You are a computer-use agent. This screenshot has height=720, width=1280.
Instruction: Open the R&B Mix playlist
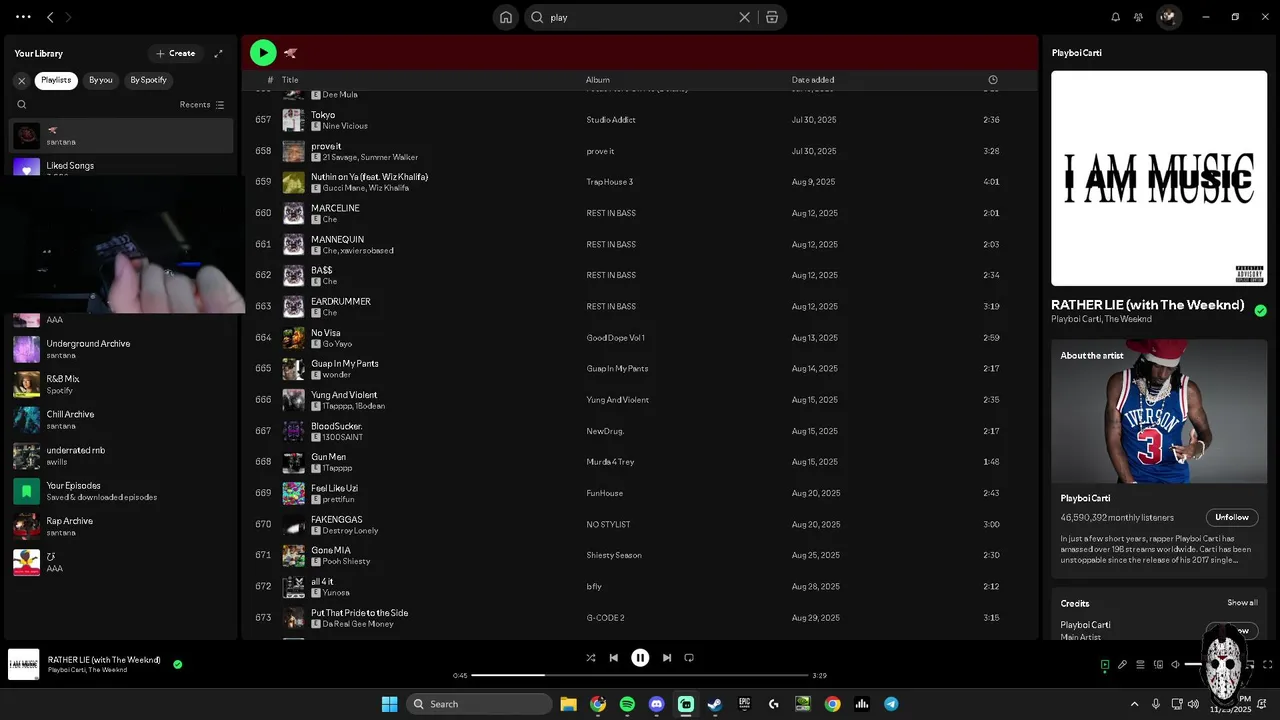pyautogui.click(x=121, y=384)
